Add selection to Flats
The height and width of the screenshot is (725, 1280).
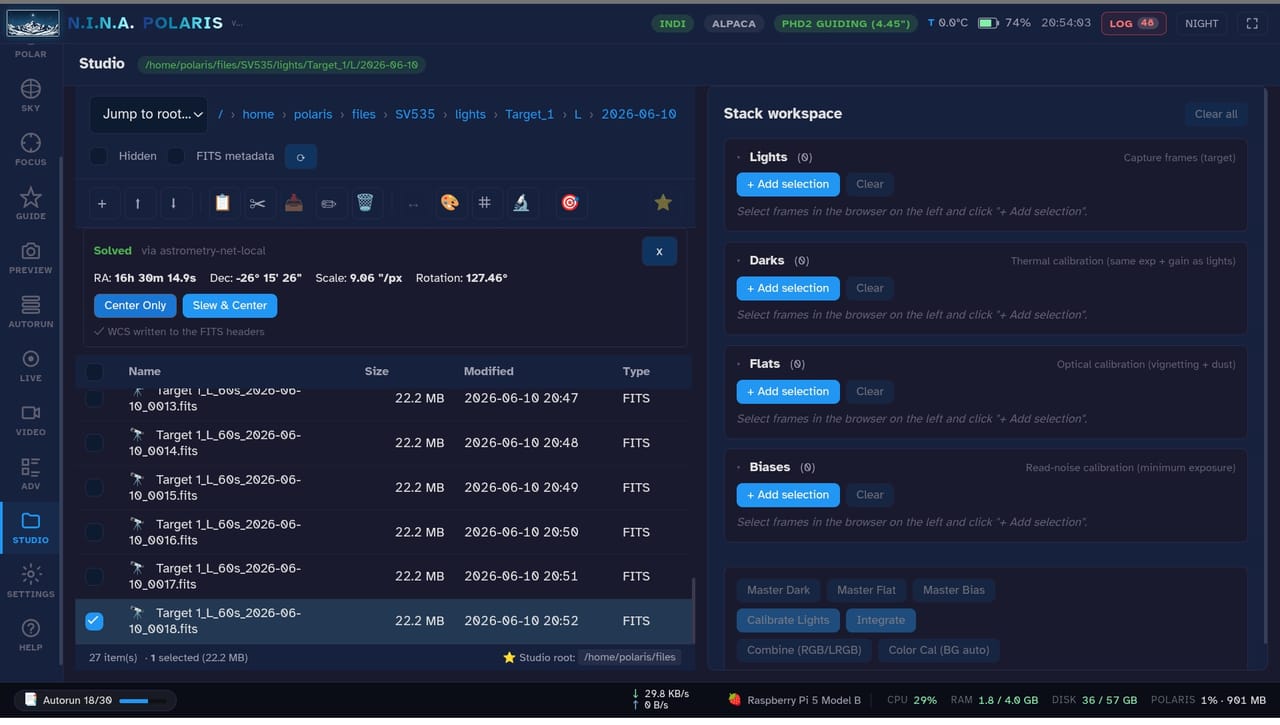click(x=788, y=391)
